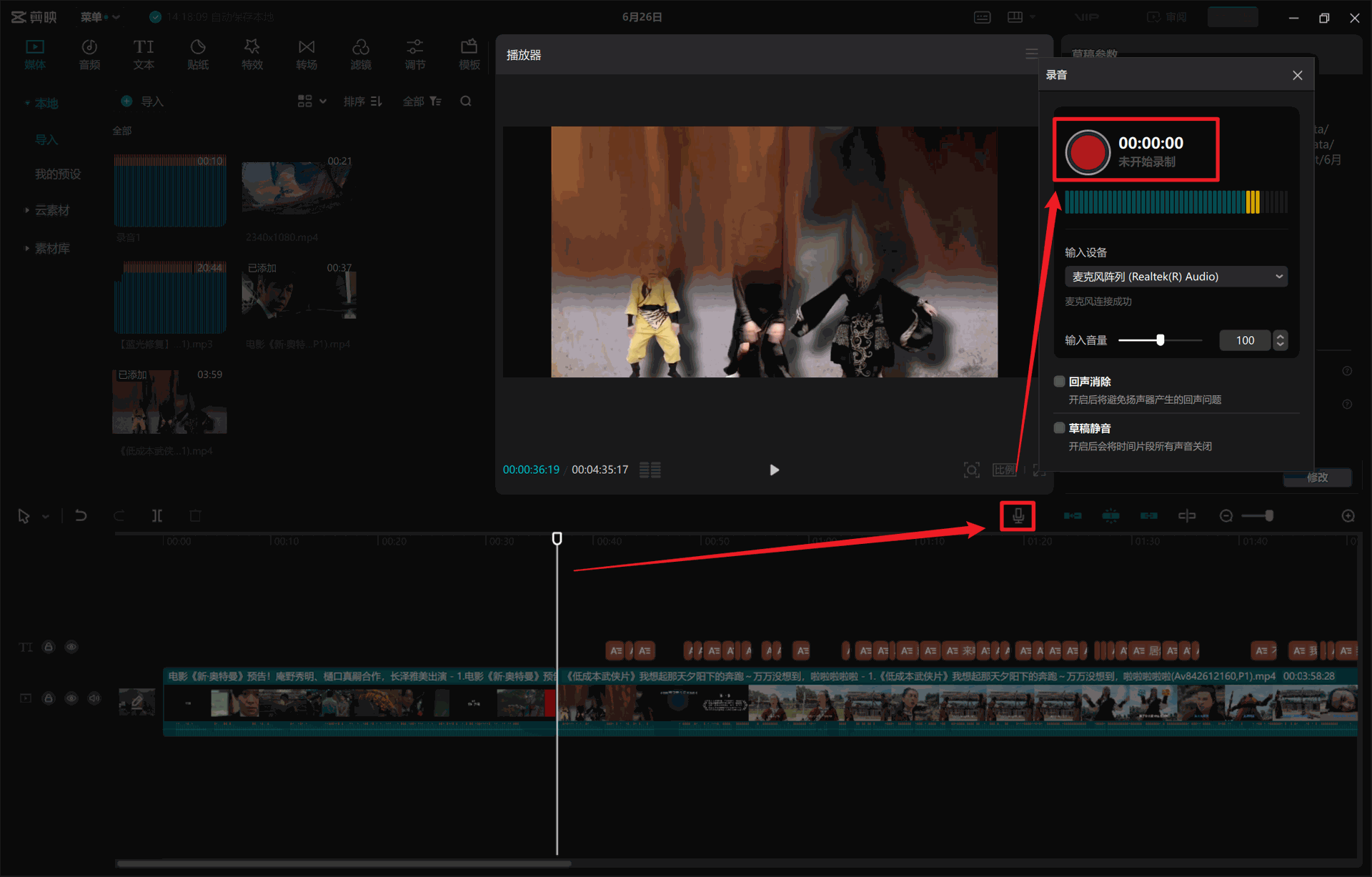Open the 菜单 menu dropdown
1372x877 pixels.
point(100,16)
